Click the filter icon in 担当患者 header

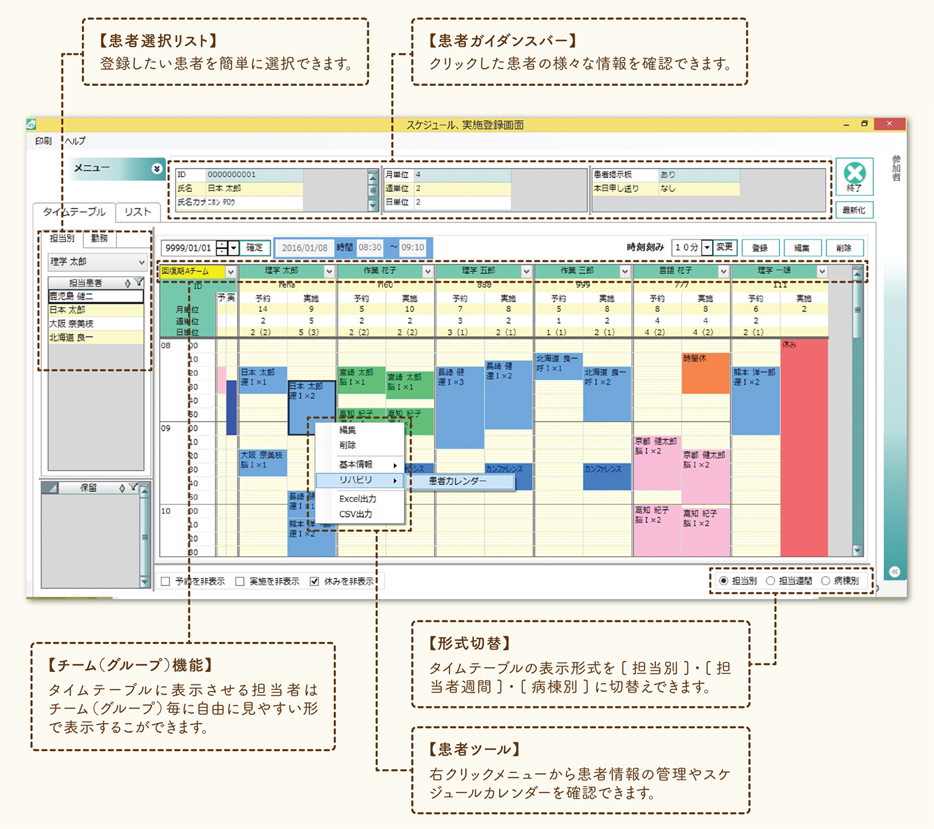[x=139, y=282]
